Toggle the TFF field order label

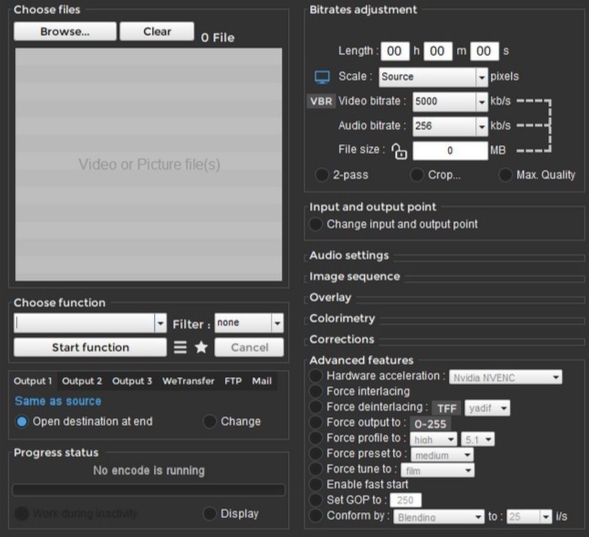coord(447,408)
